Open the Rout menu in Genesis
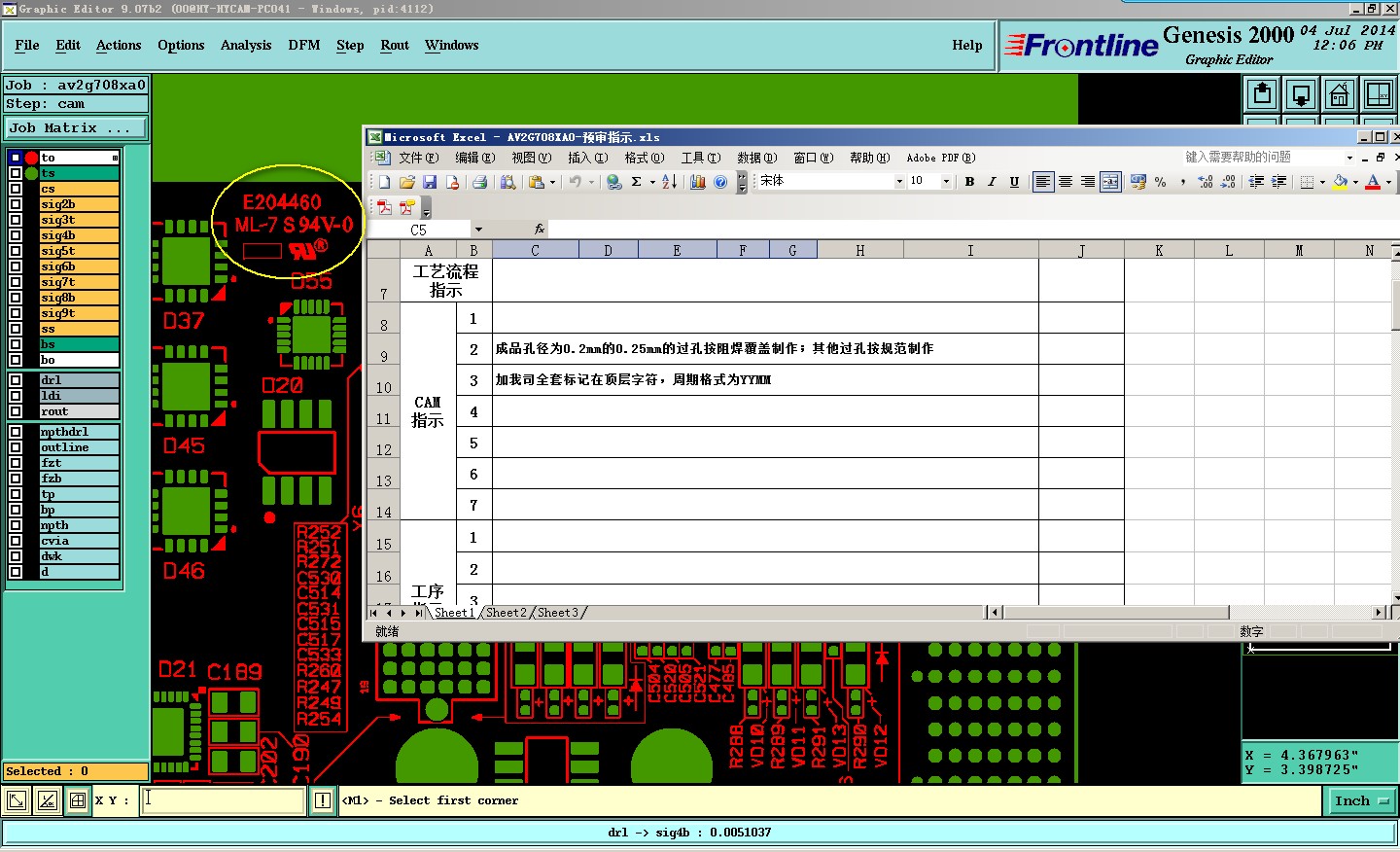The height and width of the screenshot is (852, 1400). 395,45
